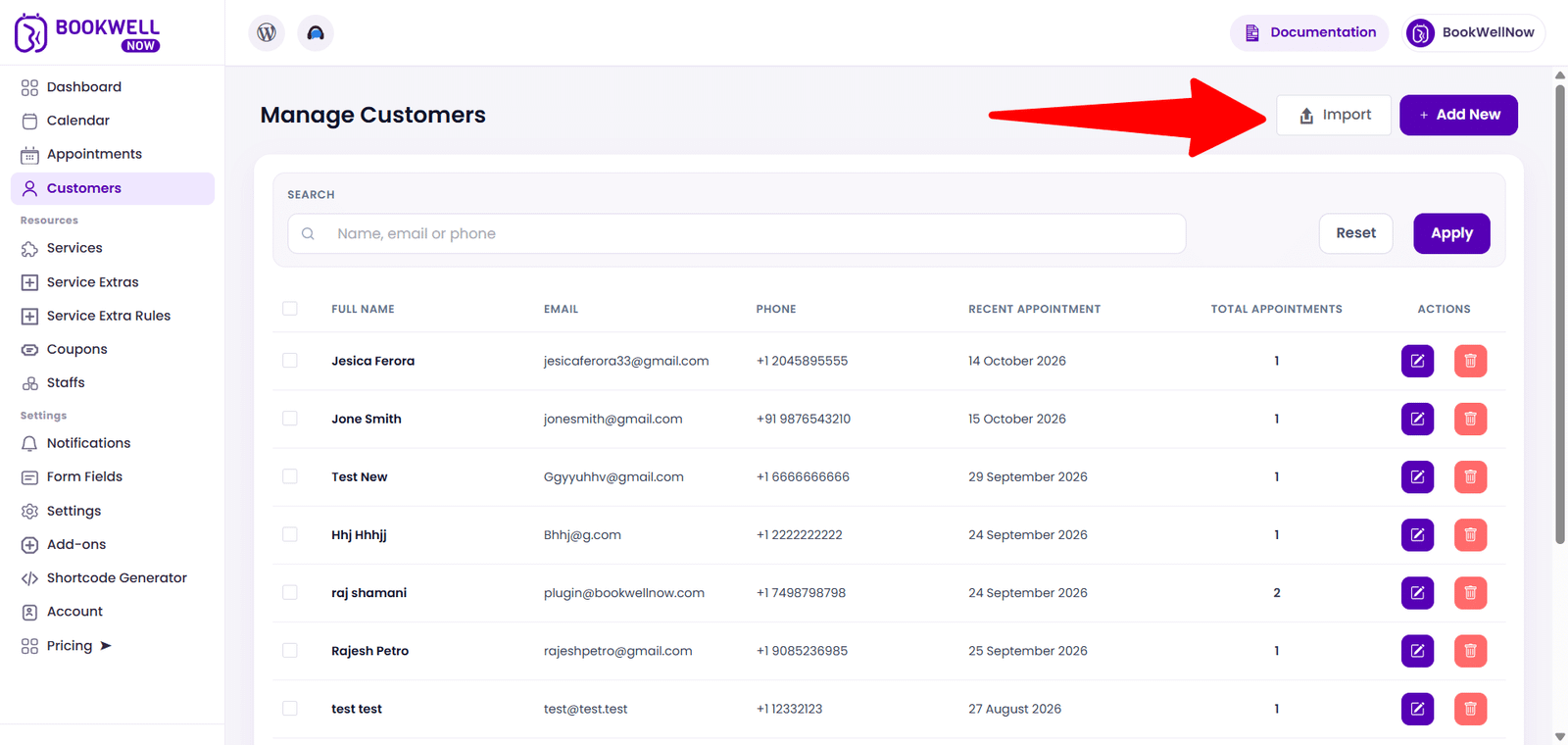Focus the Name, email or phone search field
Screen dimensions: 1568x745
(737, 233)
